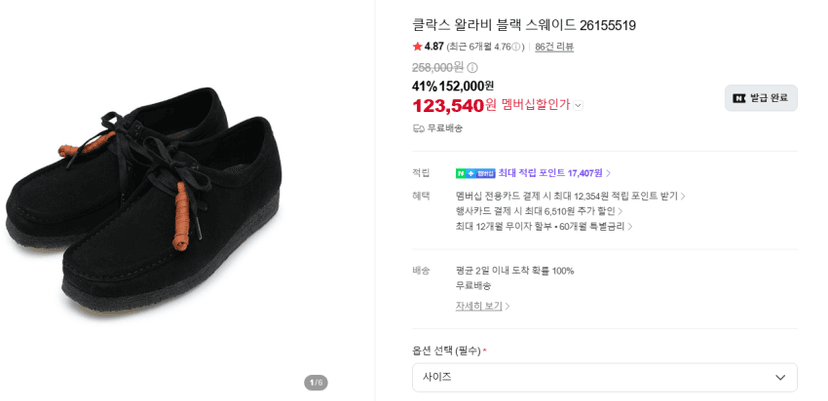Open the 사이즈 option dropdown
The image size is (828, 401).
pyautogui.click(x=605, y=377)
